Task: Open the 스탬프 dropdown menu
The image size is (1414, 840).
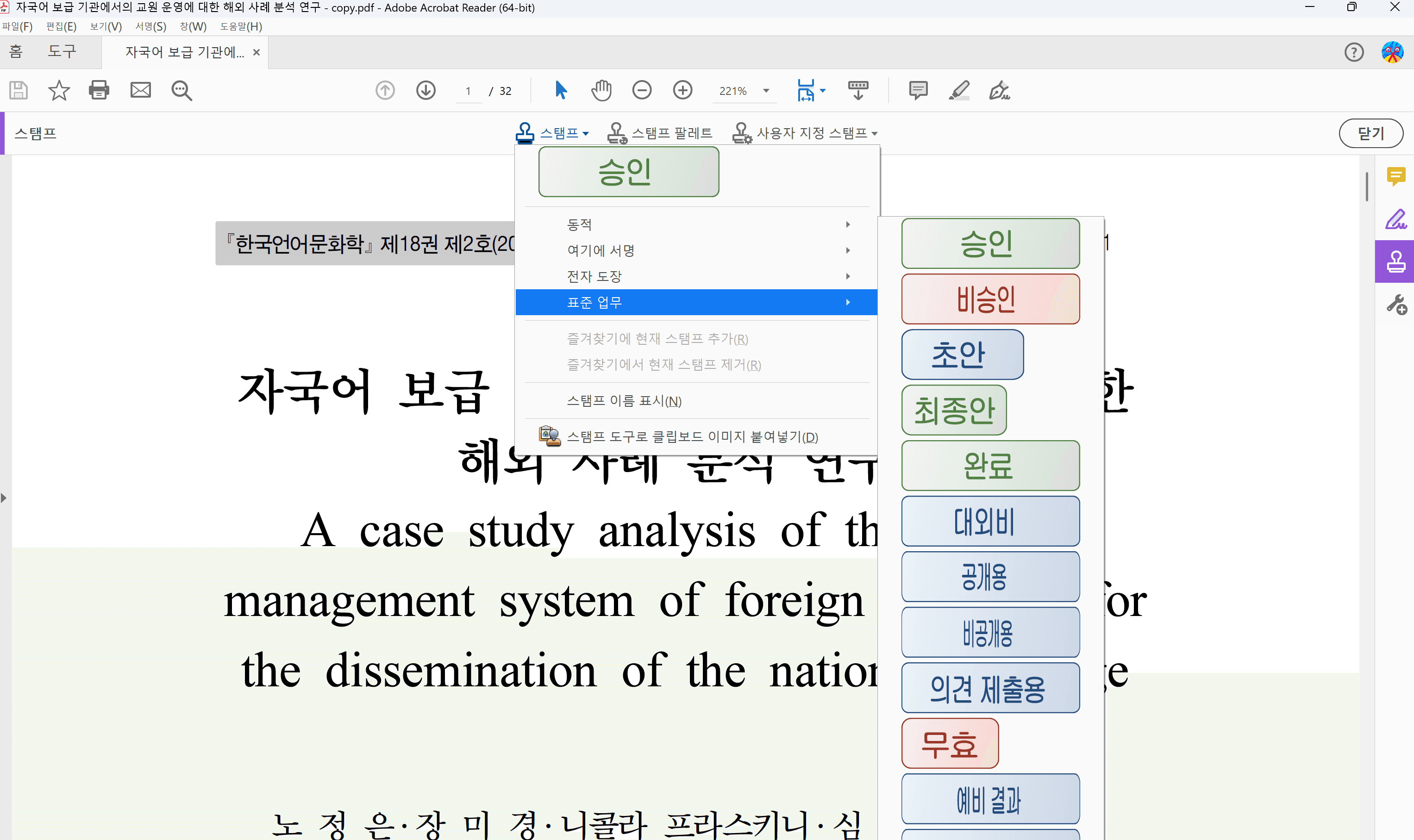Action: tap(552, 133)
